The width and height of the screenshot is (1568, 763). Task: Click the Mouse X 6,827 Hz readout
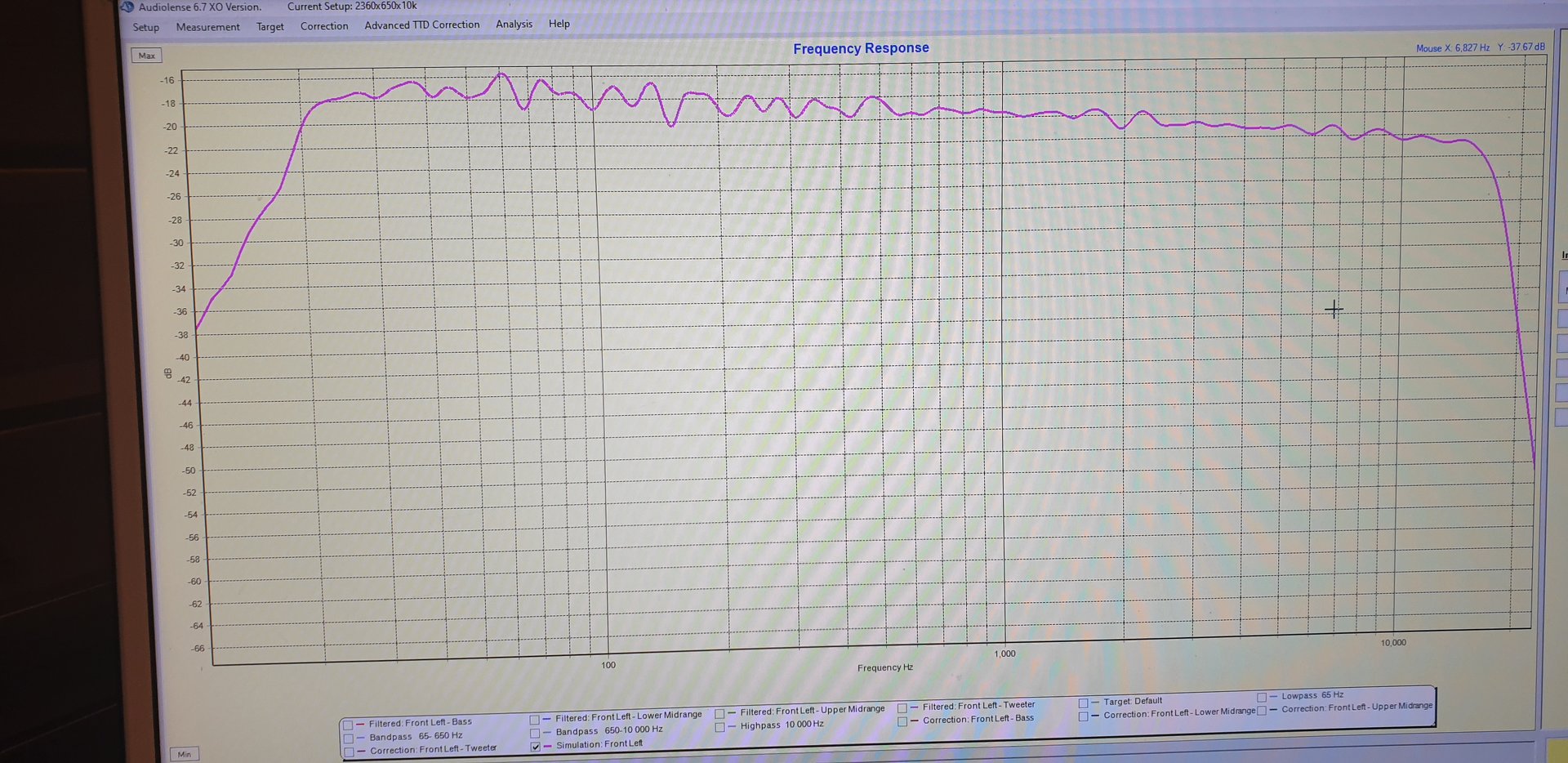click(1452, 48)
